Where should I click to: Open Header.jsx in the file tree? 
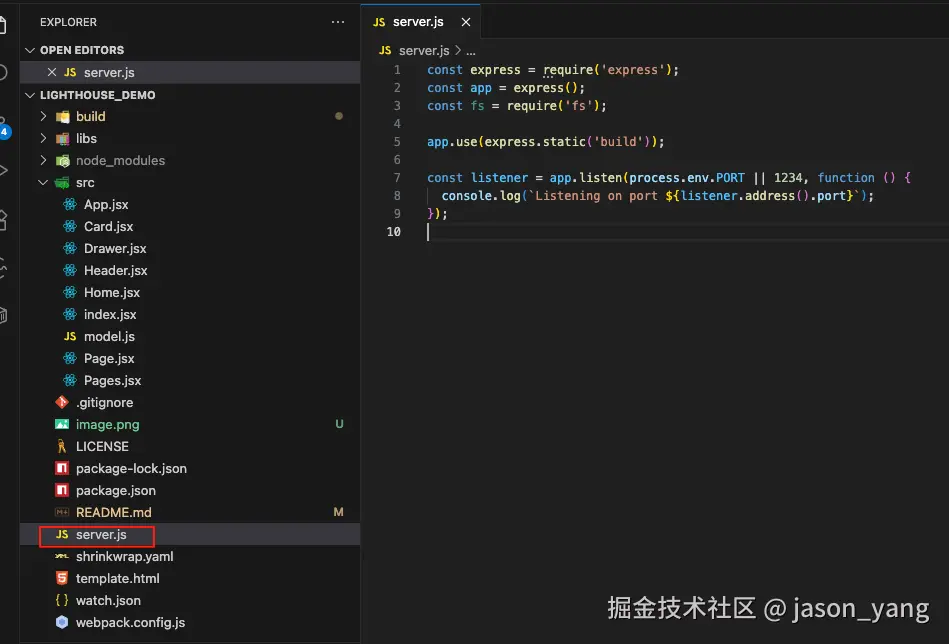coord(116,271)
